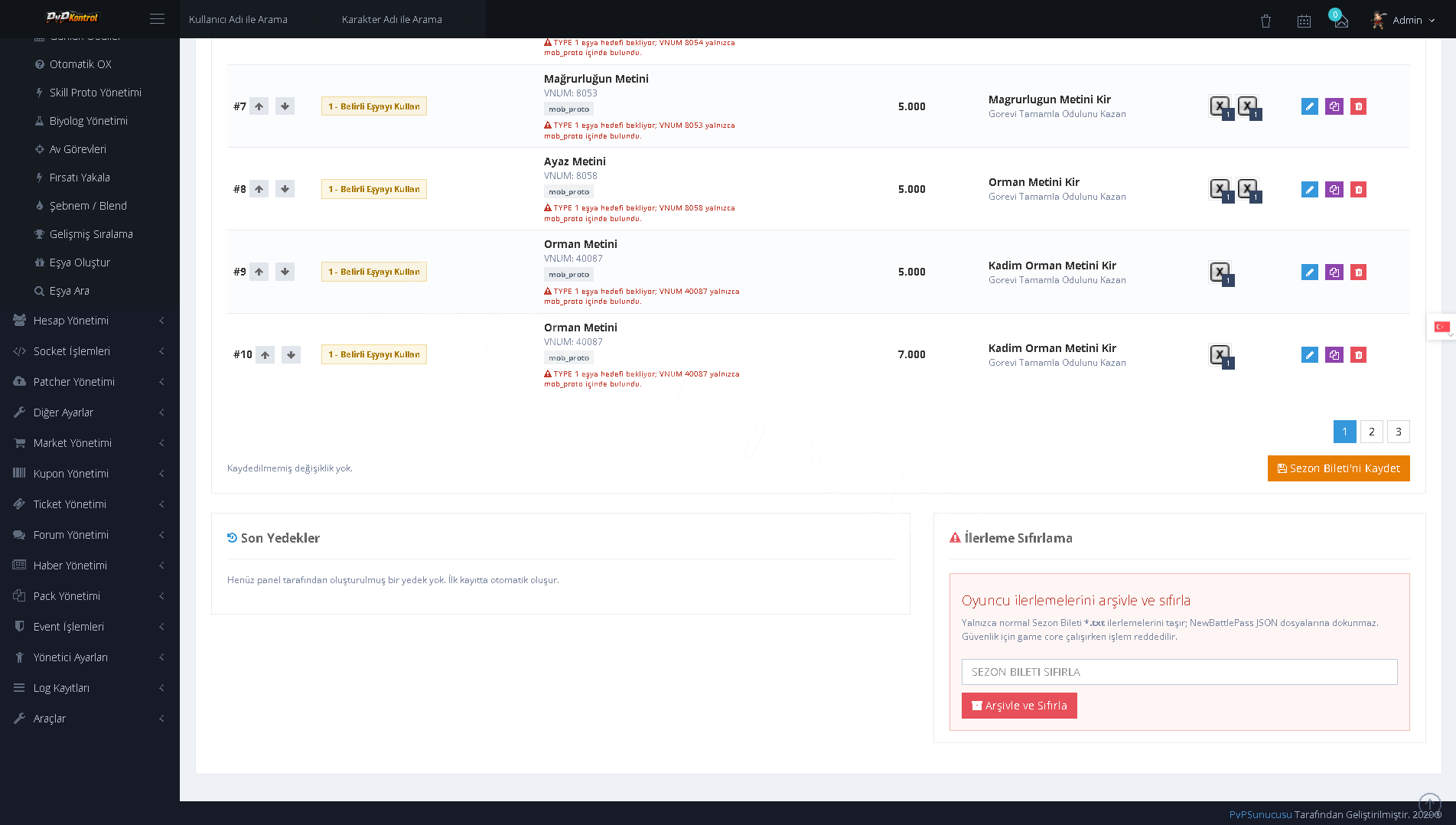Open Eşya Oluştur sidebar item
Image resolution: width=1456 pixels, height=825 pixels.
click(x=80, y=262)
